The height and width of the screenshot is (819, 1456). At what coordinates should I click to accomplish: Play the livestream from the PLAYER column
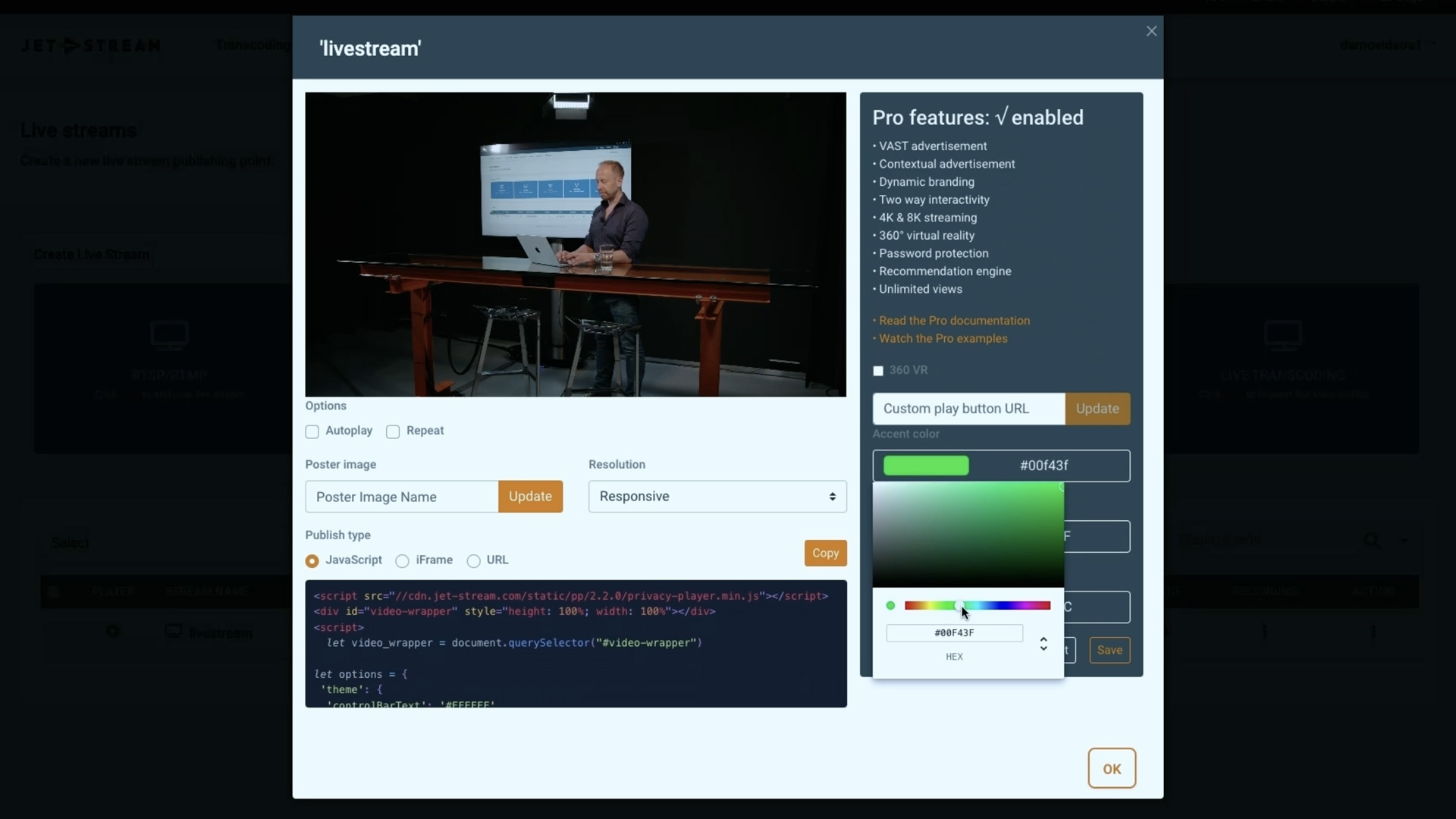113,632
